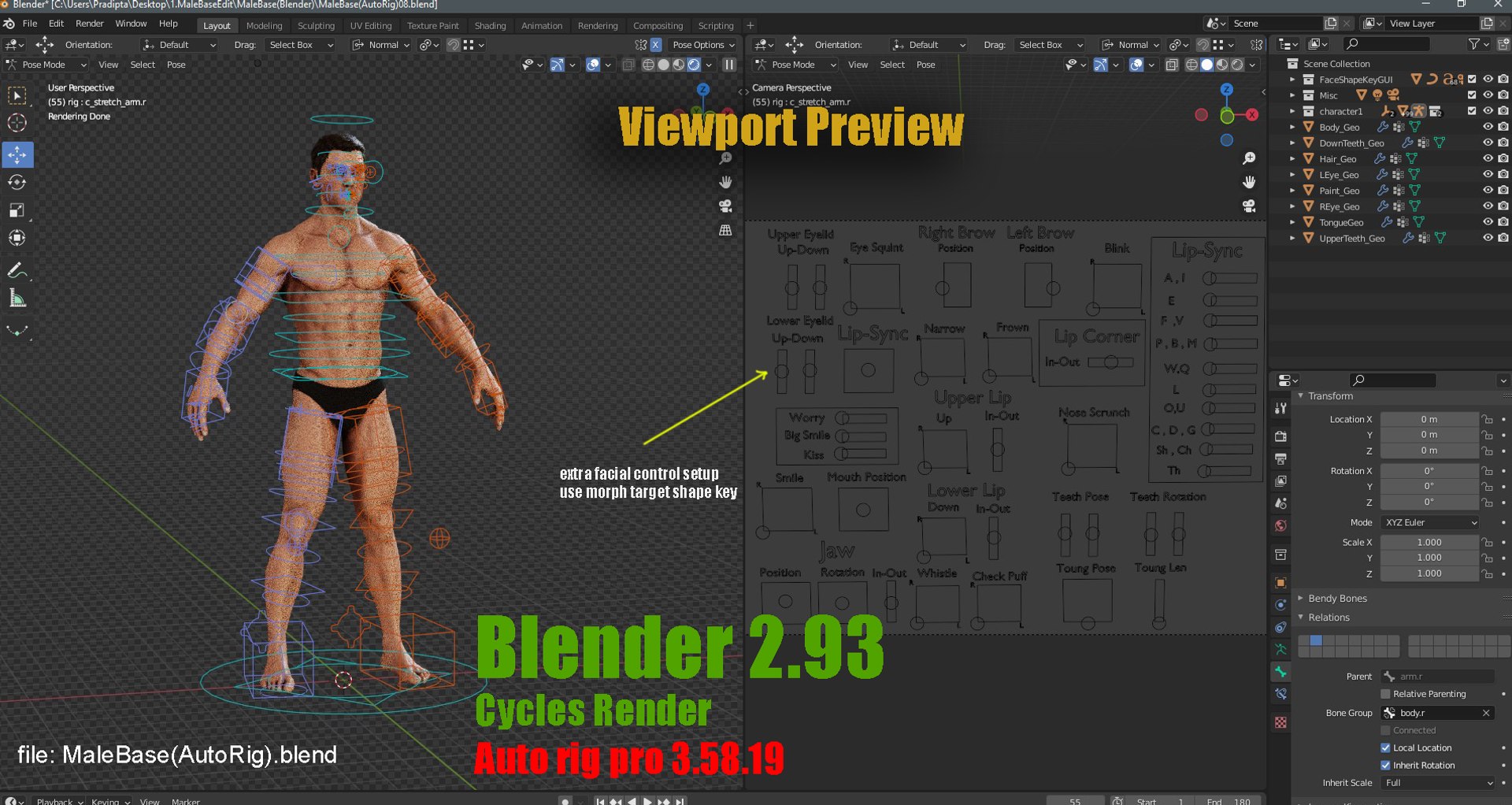Click Scale X value field
Image resolution: width=1512 pixels, height=805 pixels.
tap(1429, 542)
